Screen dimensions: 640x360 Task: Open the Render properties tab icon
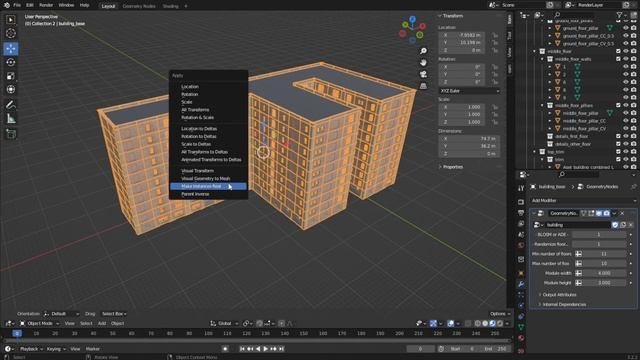coord(521,202)
